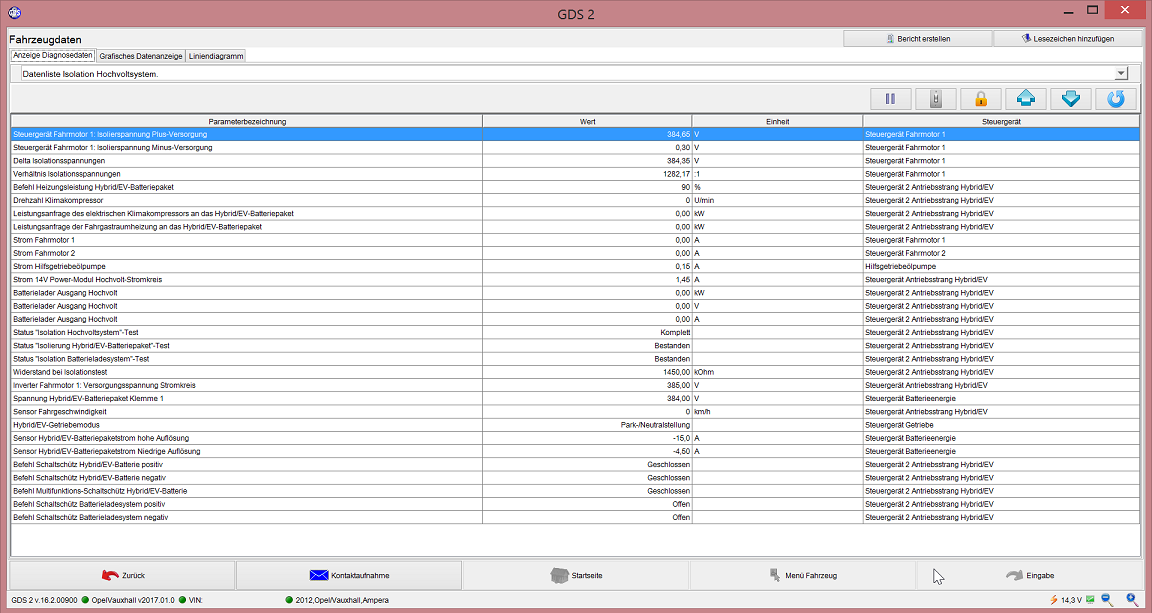
Task: Click Bericht erstellen button
Action: tap(917, 39)
